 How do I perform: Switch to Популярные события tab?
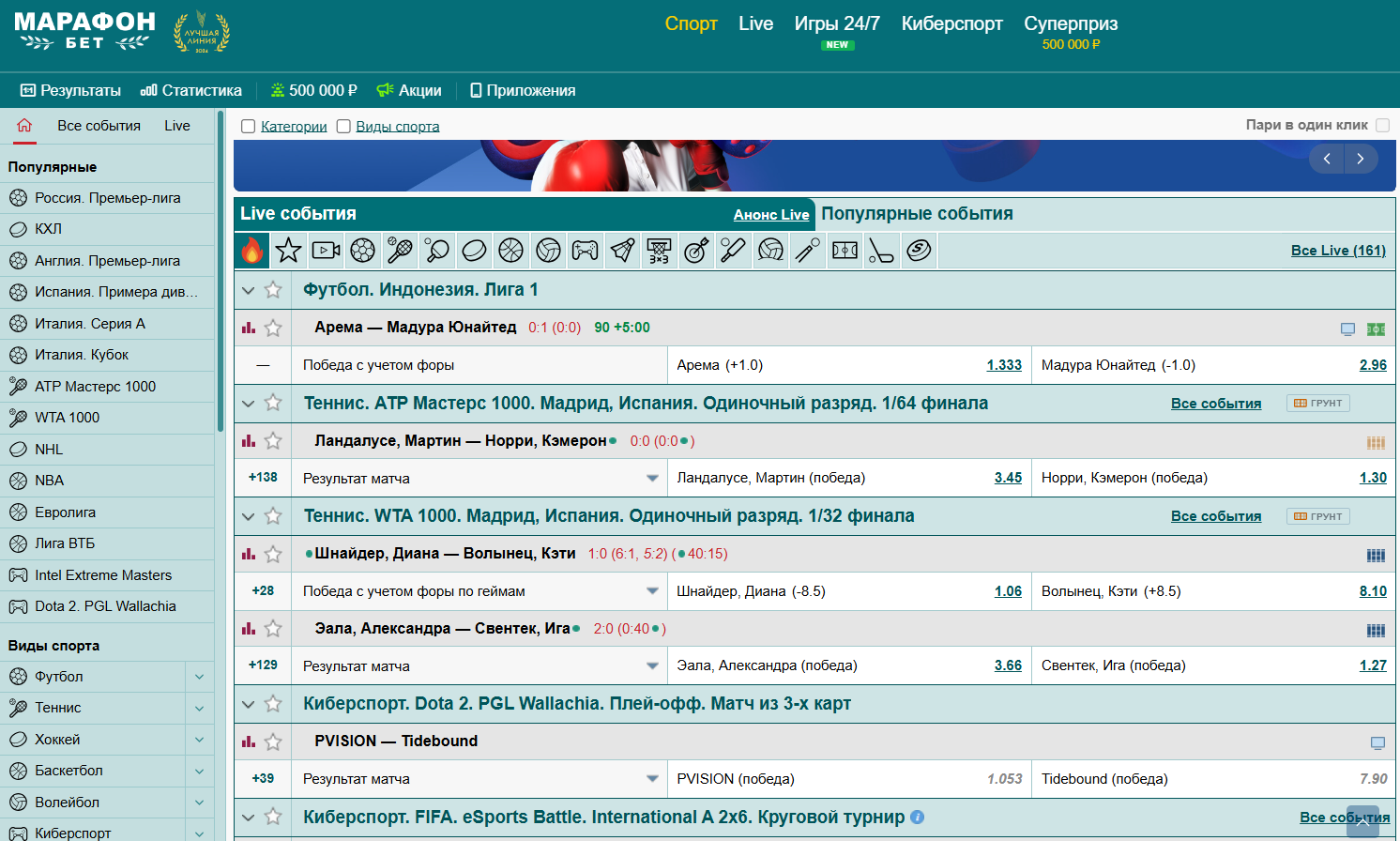[917, 213]
